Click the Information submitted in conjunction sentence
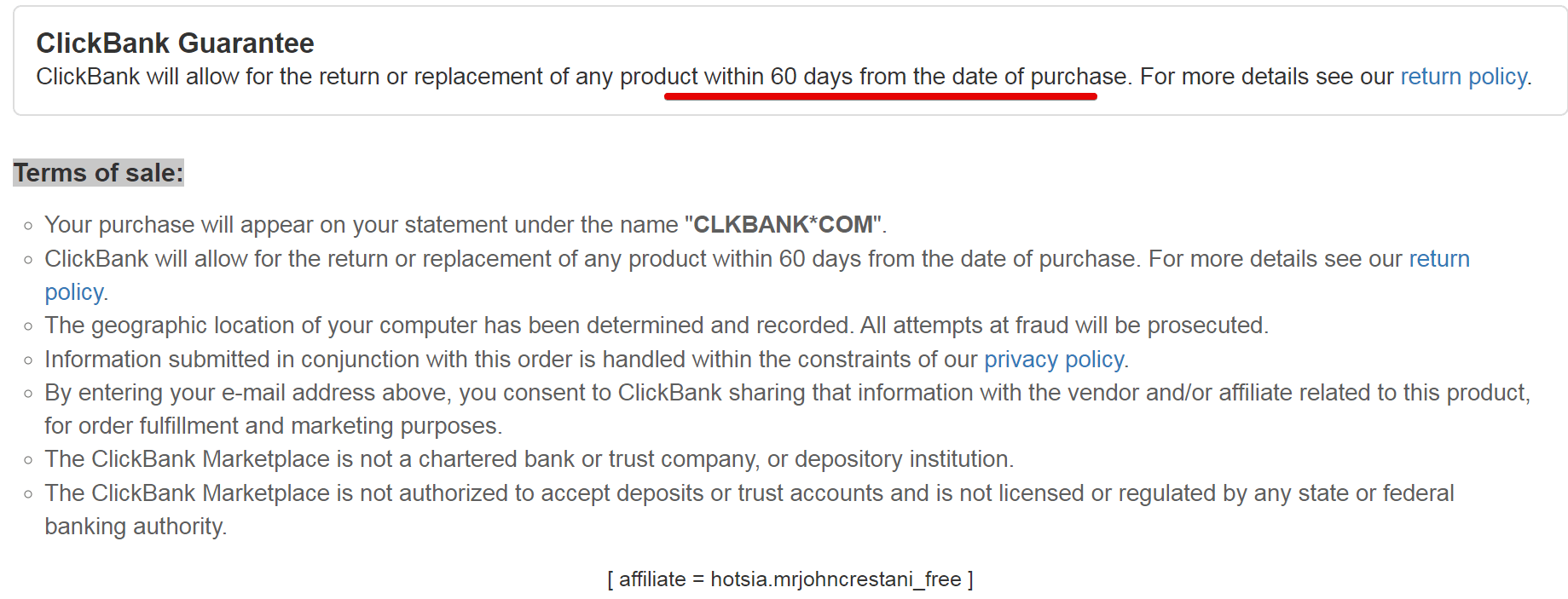The width and height of the screenshot is (1568, 599). (x=587, y=360)
